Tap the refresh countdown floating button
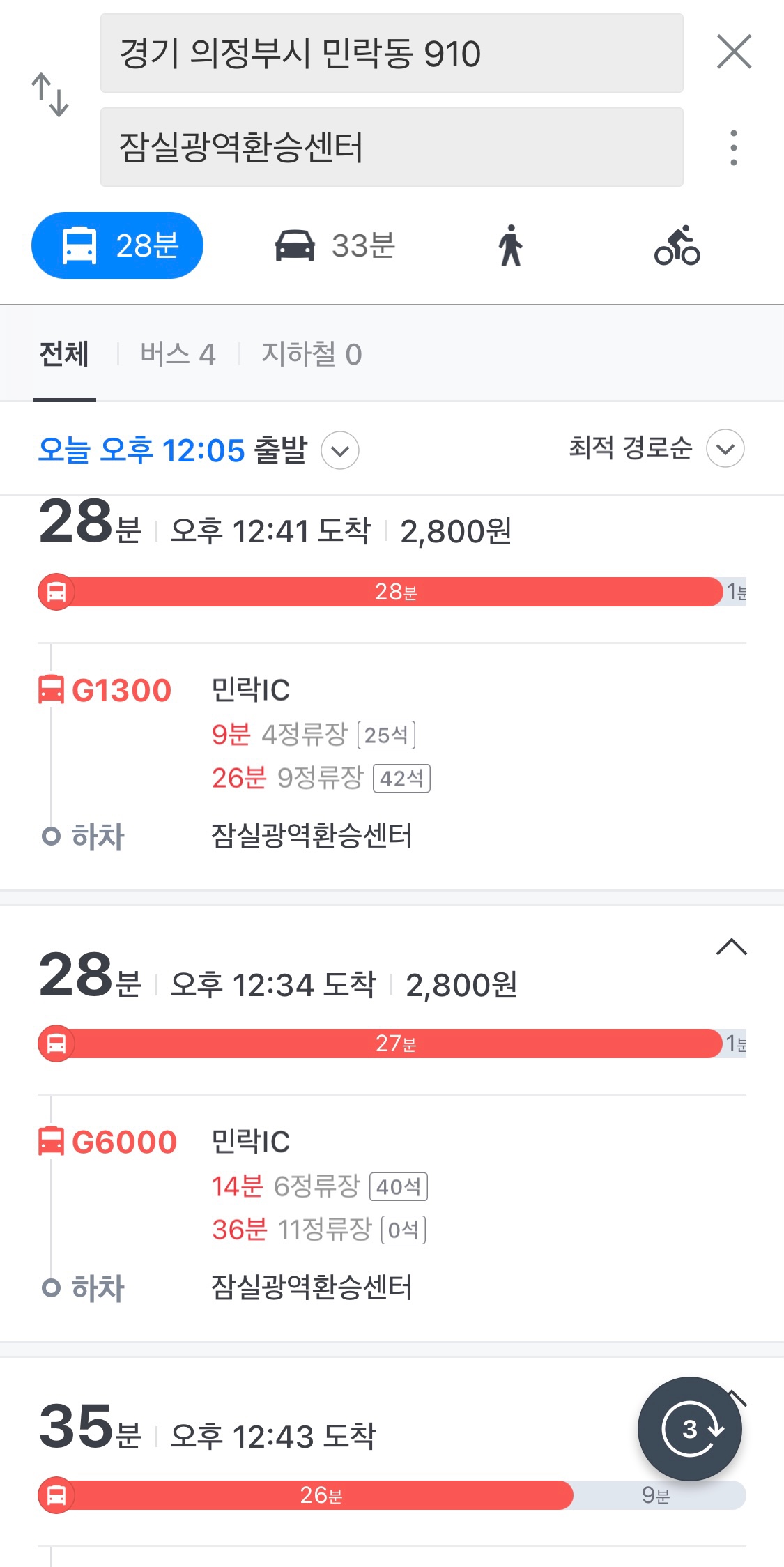 pyautogui.click(x=690, y=1429)
